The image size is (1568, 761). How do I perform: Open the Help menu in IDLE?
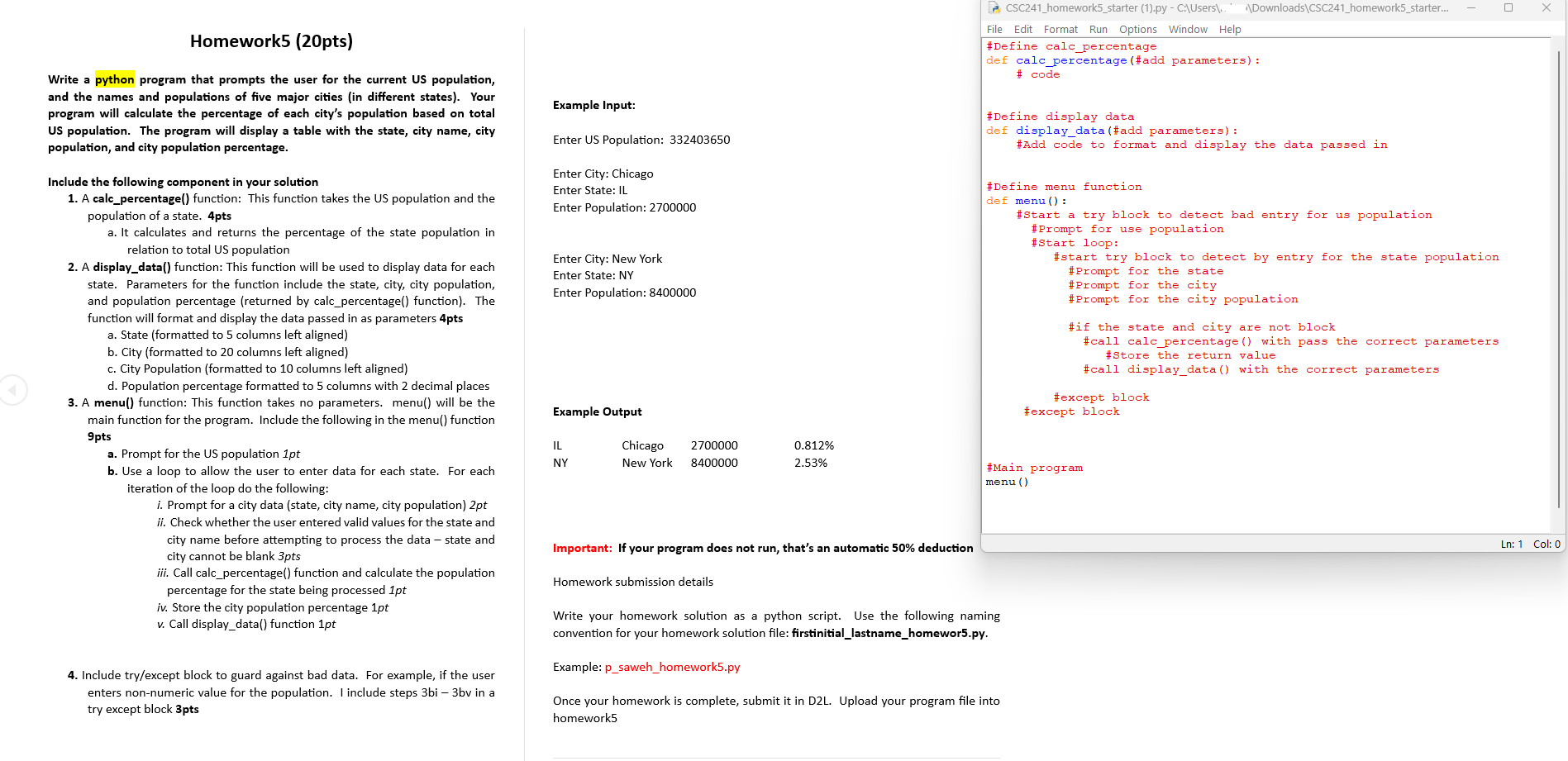[x=1230, y=29]
